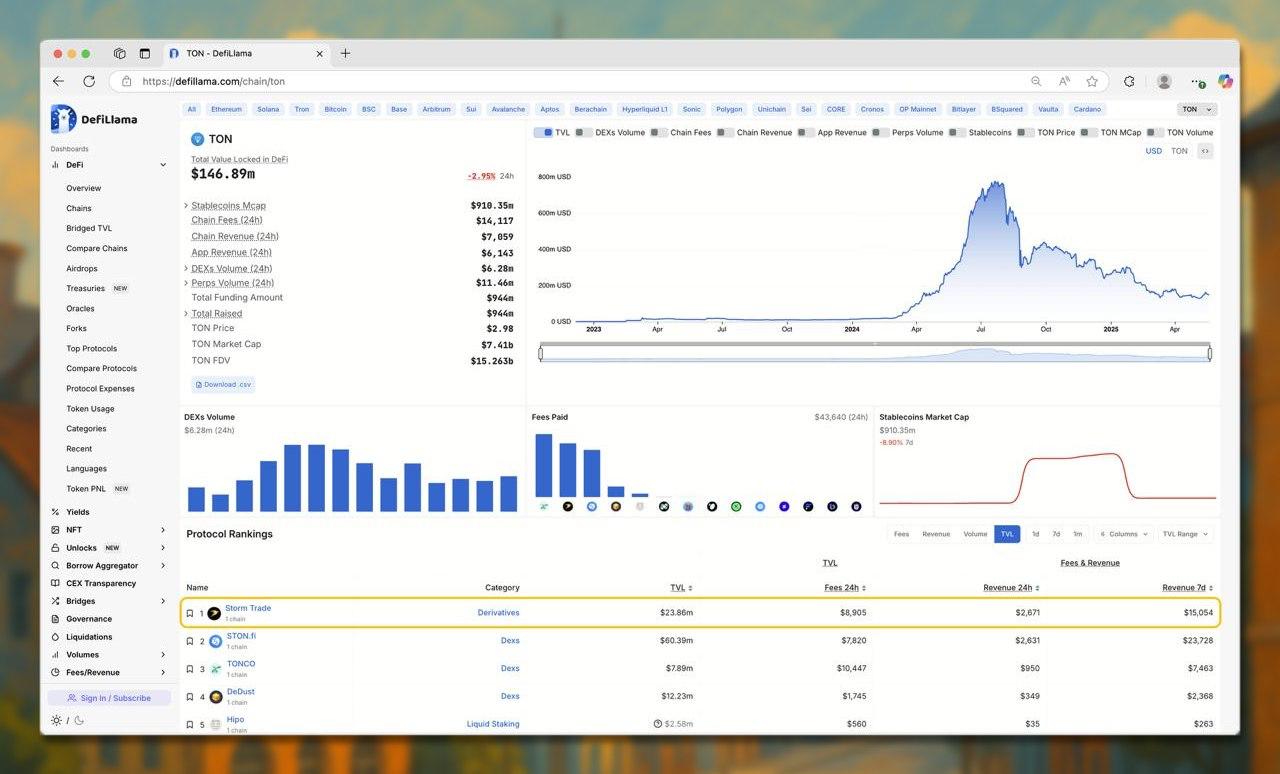Viewport: 1280px width, 774px height.
Task: Select the Solana chain tab
Action: click(267, 109)
